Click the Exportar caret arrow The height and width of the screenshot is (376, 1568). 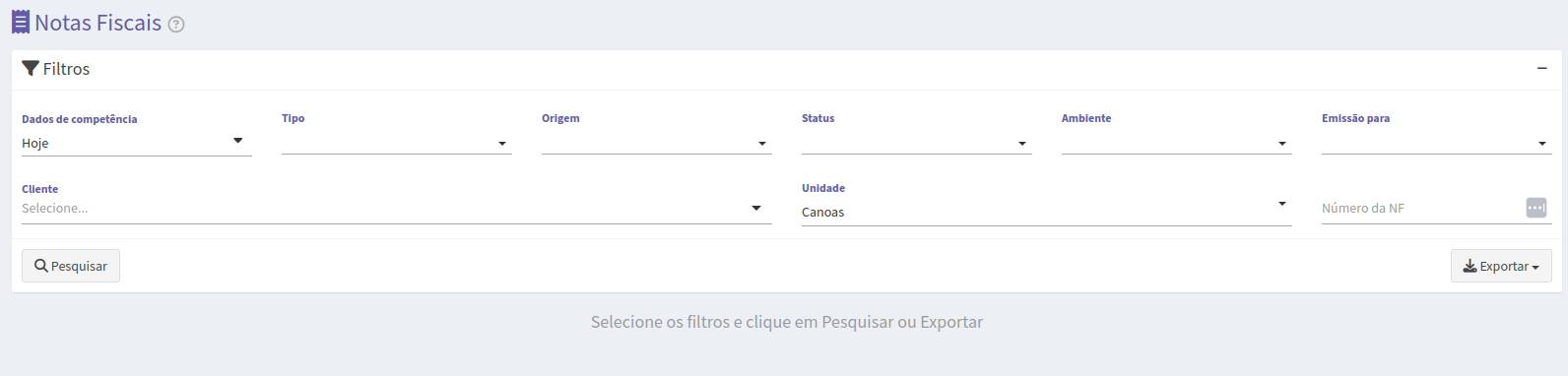pyautogui.click(x=1535, y=268)
